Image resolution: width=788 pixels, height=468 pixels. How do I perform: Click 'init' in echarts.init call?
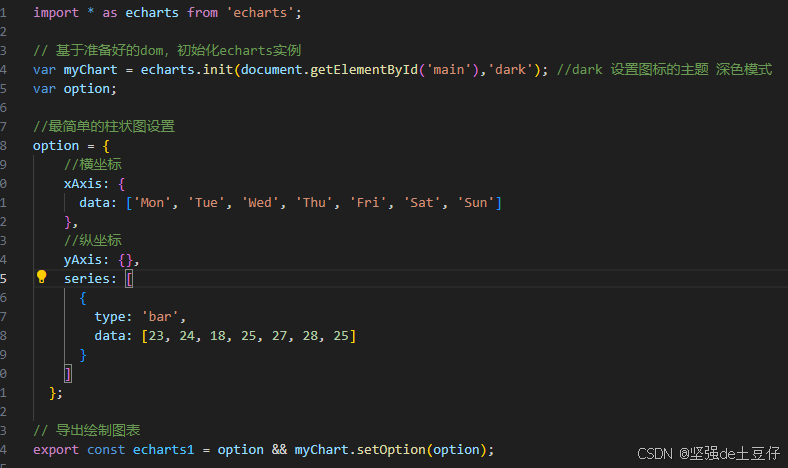pos(218,69)
